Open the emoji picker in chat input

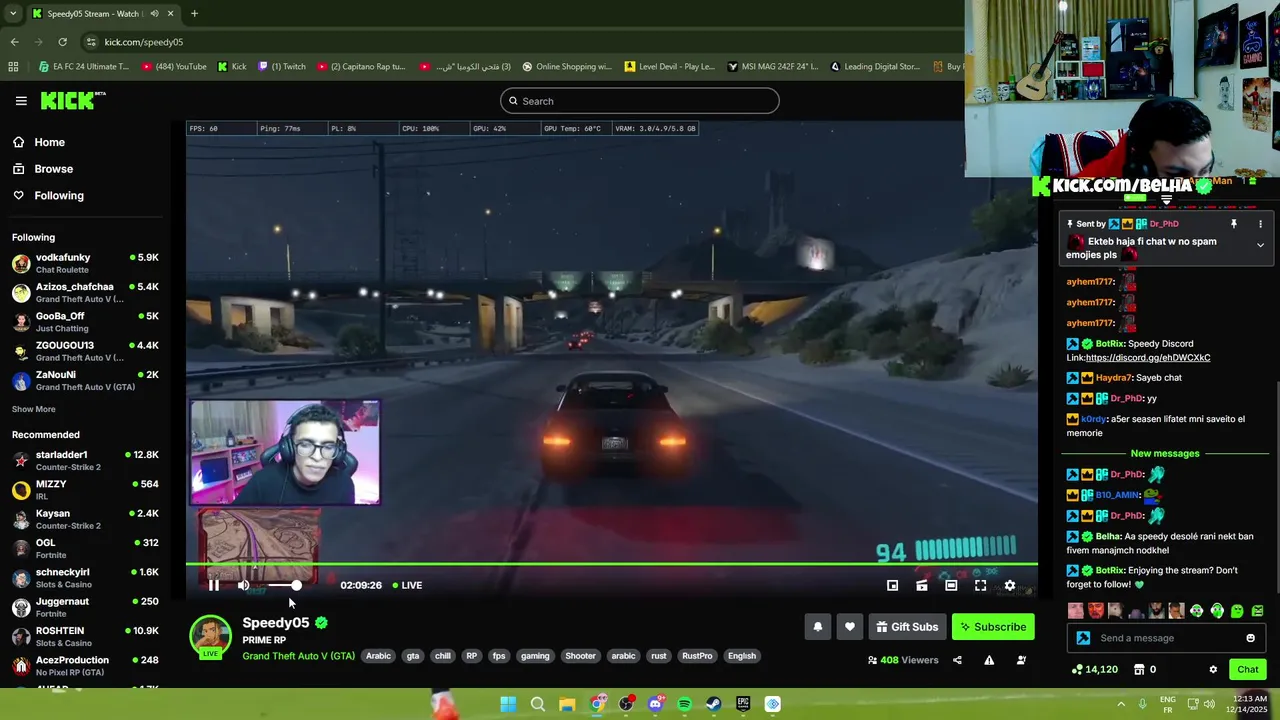[x=1250, y=638]
